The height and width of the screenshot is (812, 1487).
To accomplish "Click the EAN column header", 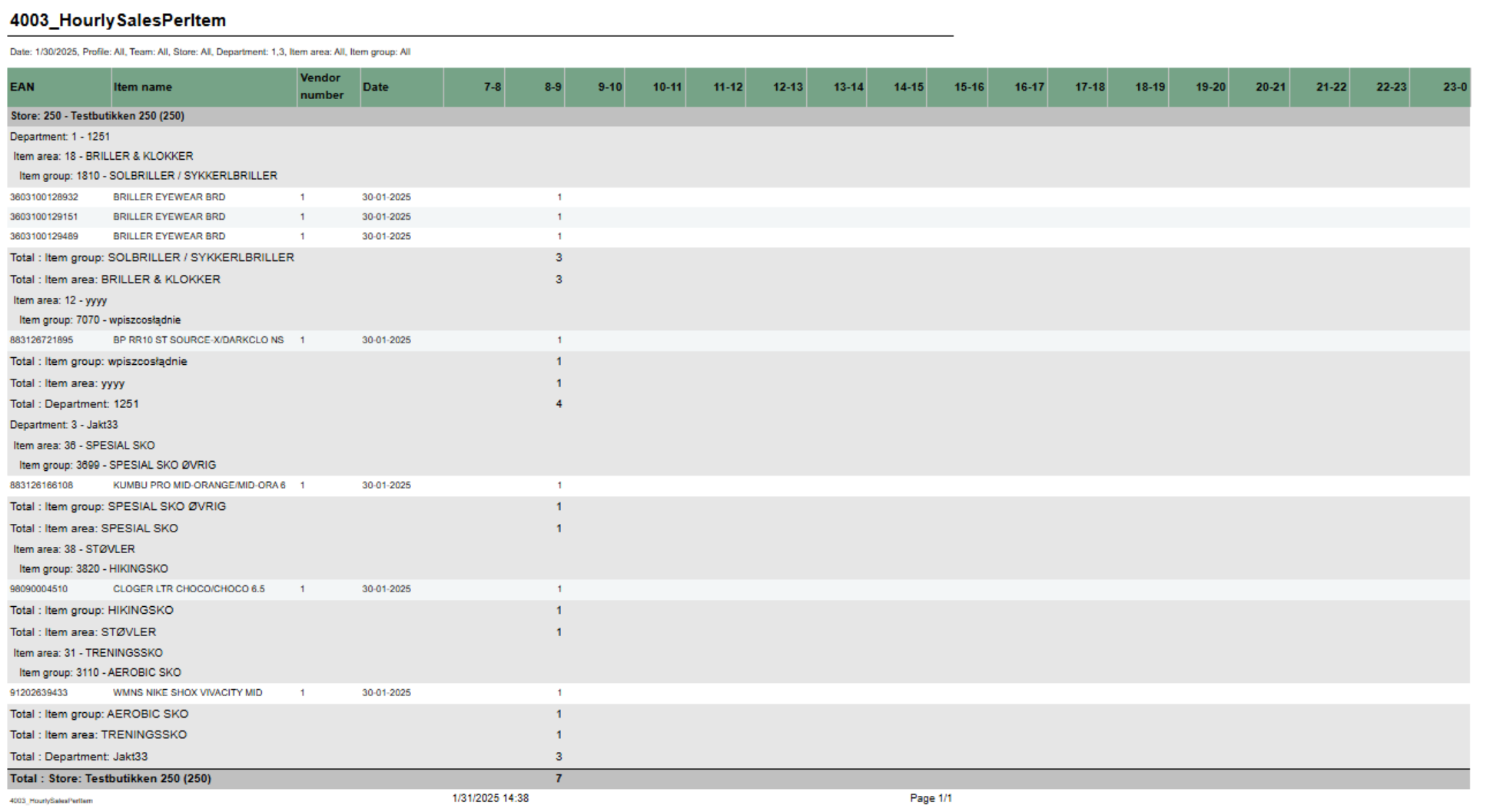I will click(23, 87).
